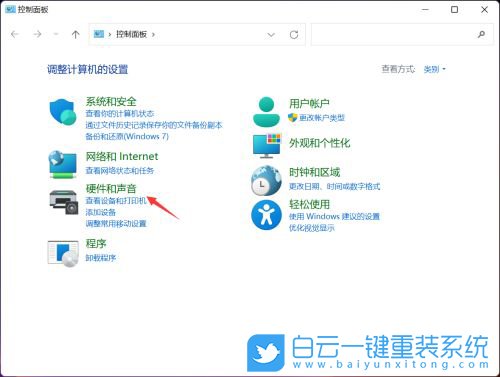500x377 pixels.
Task: Open the Hardware and Sound printer icon
Action: [63, 202]
